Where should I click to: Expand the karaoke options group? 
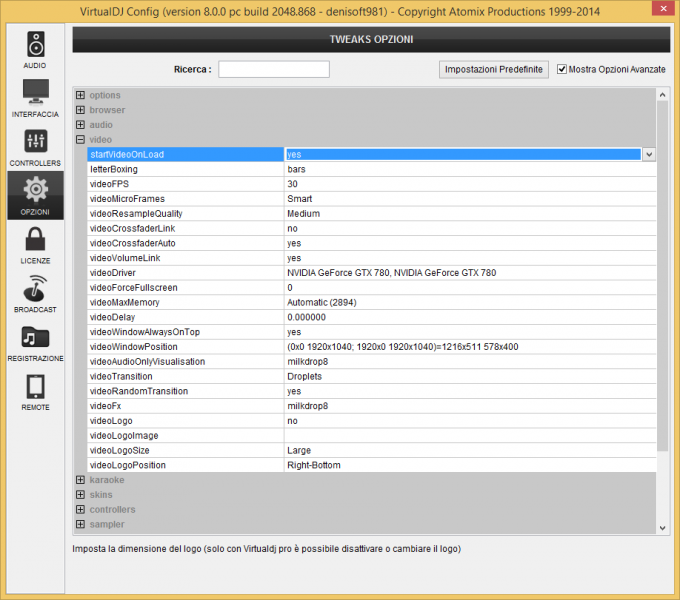pos(80,480)
